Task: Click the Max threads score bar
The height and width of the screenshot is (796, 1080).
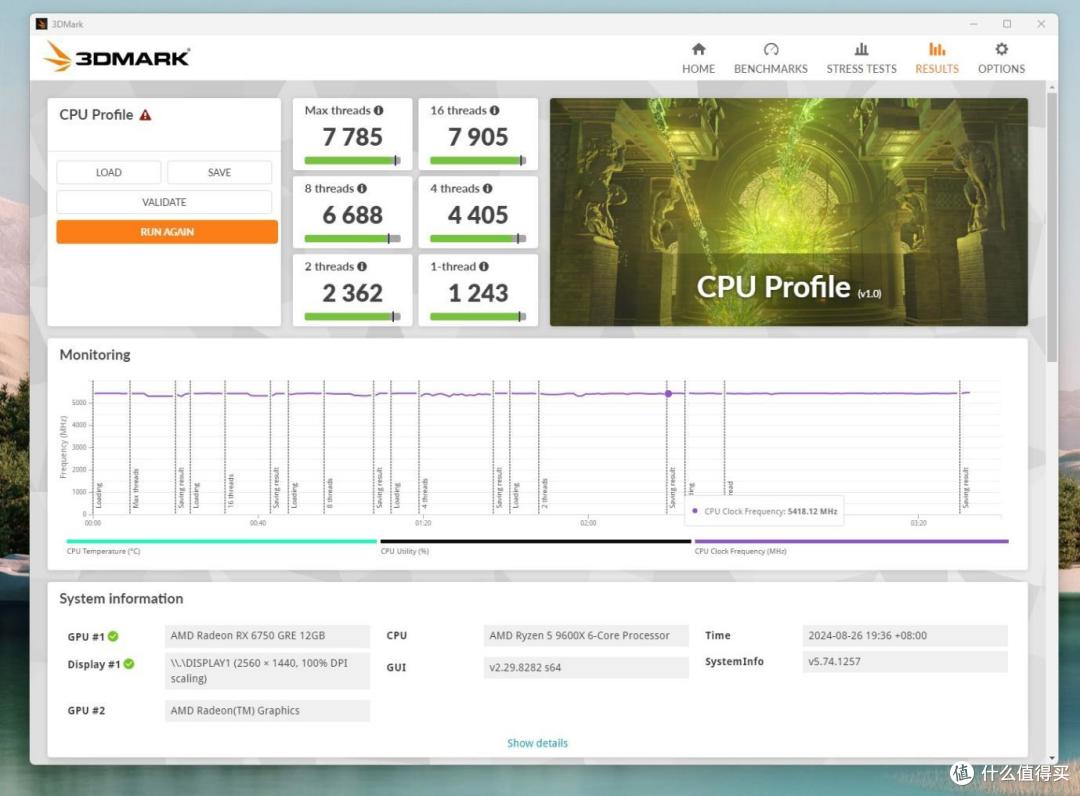Action: tap(352, 160)
